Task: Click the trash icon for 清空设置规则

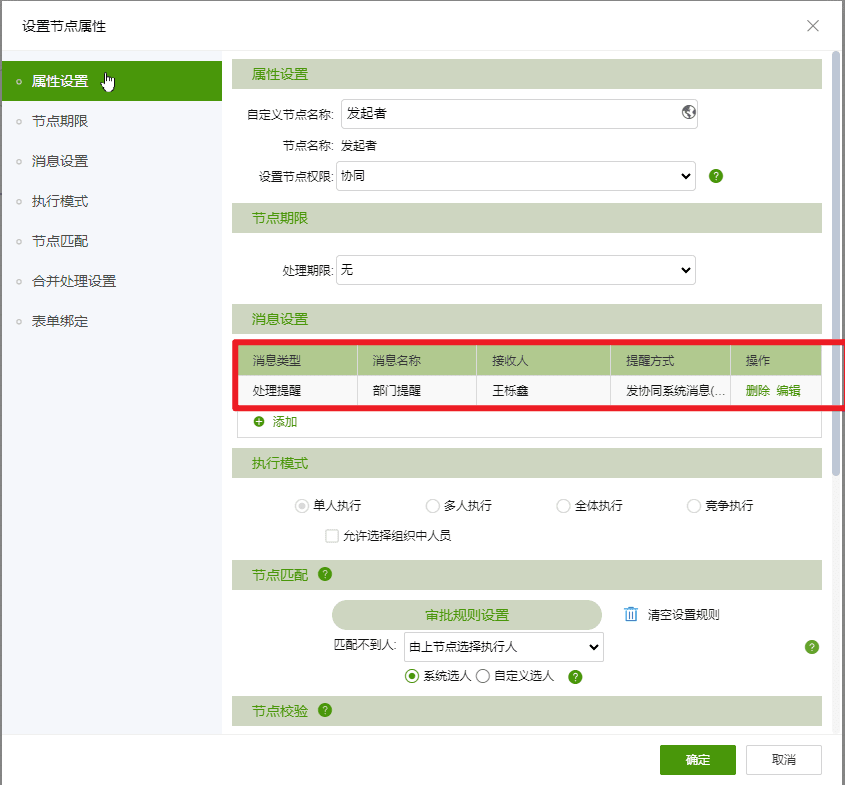Action: pos(631,614)
